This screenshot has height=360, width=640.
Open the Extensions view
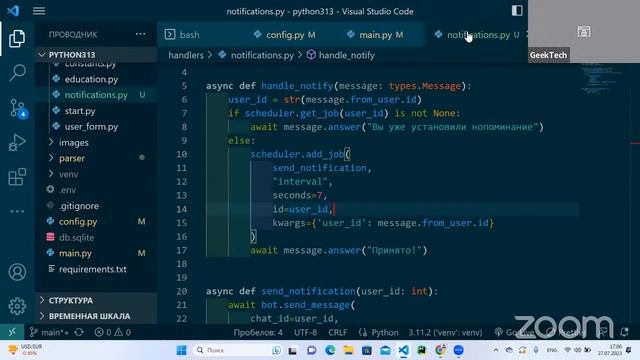click(x=17, y=177)
